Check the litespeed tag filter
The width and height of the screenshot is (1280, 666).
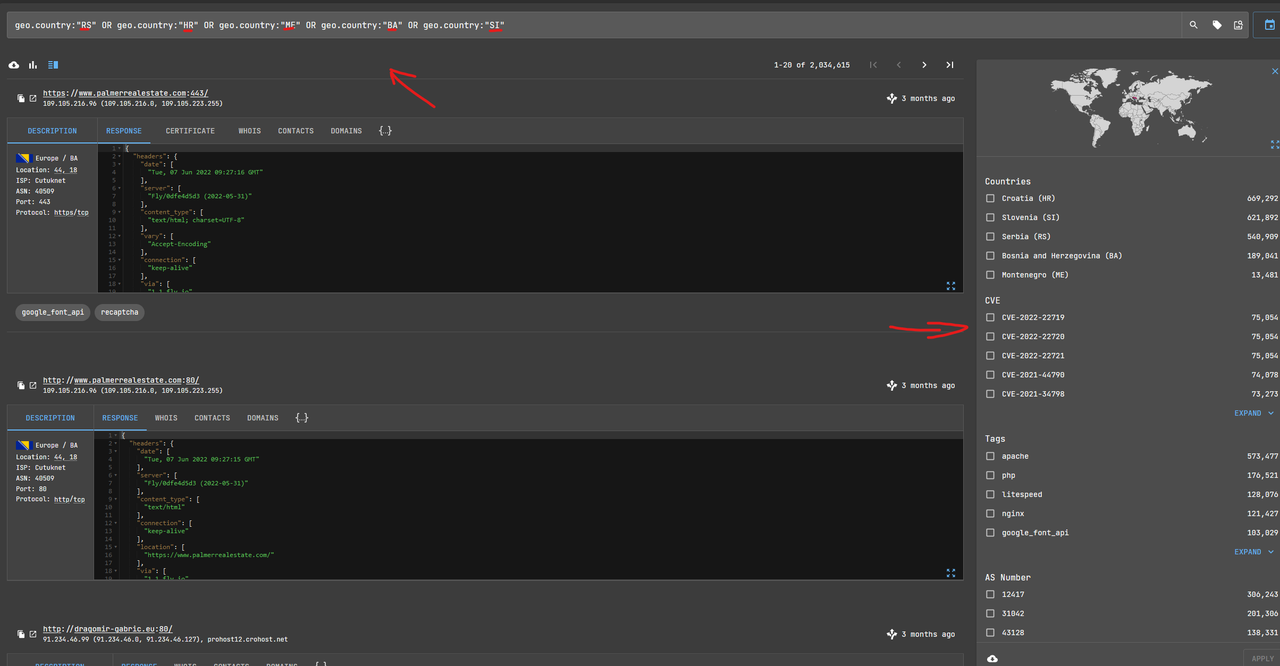pyautogui.click(x=990, y=494)
